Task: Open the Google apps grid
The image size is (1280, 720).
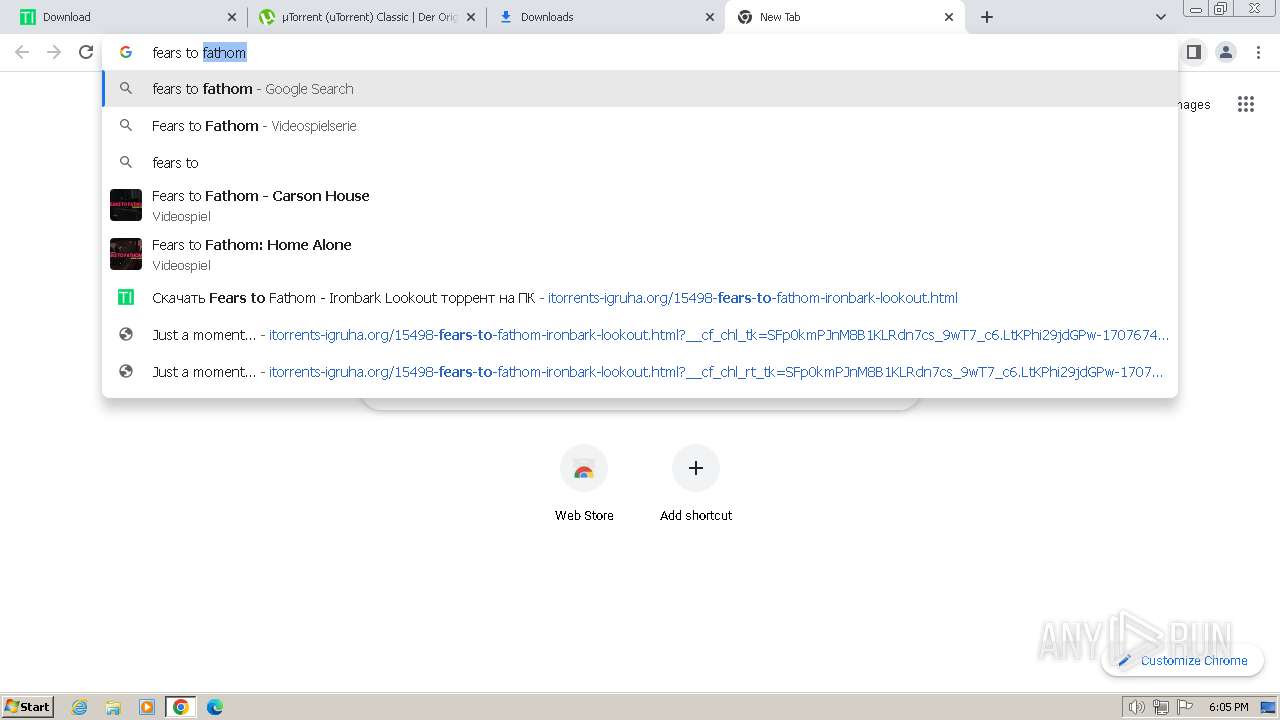Action: (x=1245, y=104)
